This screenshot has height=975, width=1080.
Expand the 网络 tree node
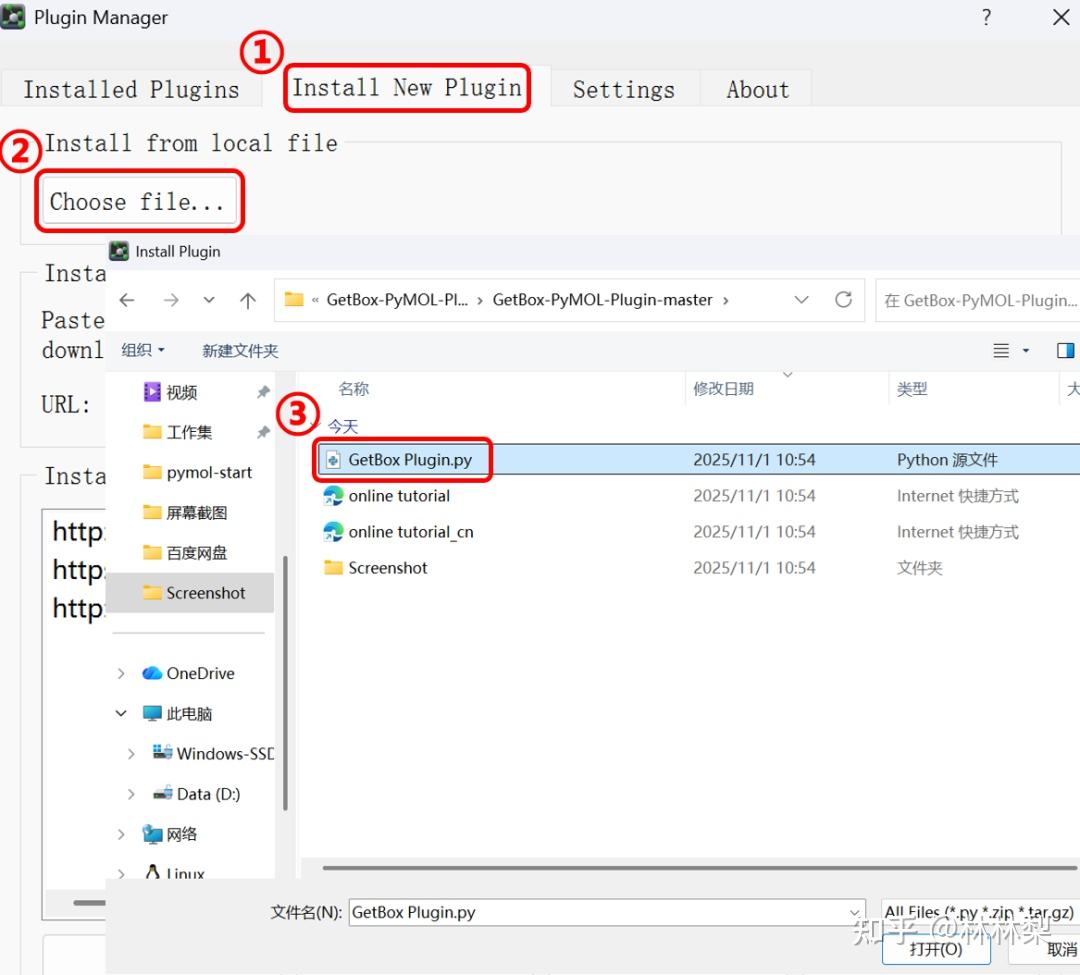tap(121, 835)
